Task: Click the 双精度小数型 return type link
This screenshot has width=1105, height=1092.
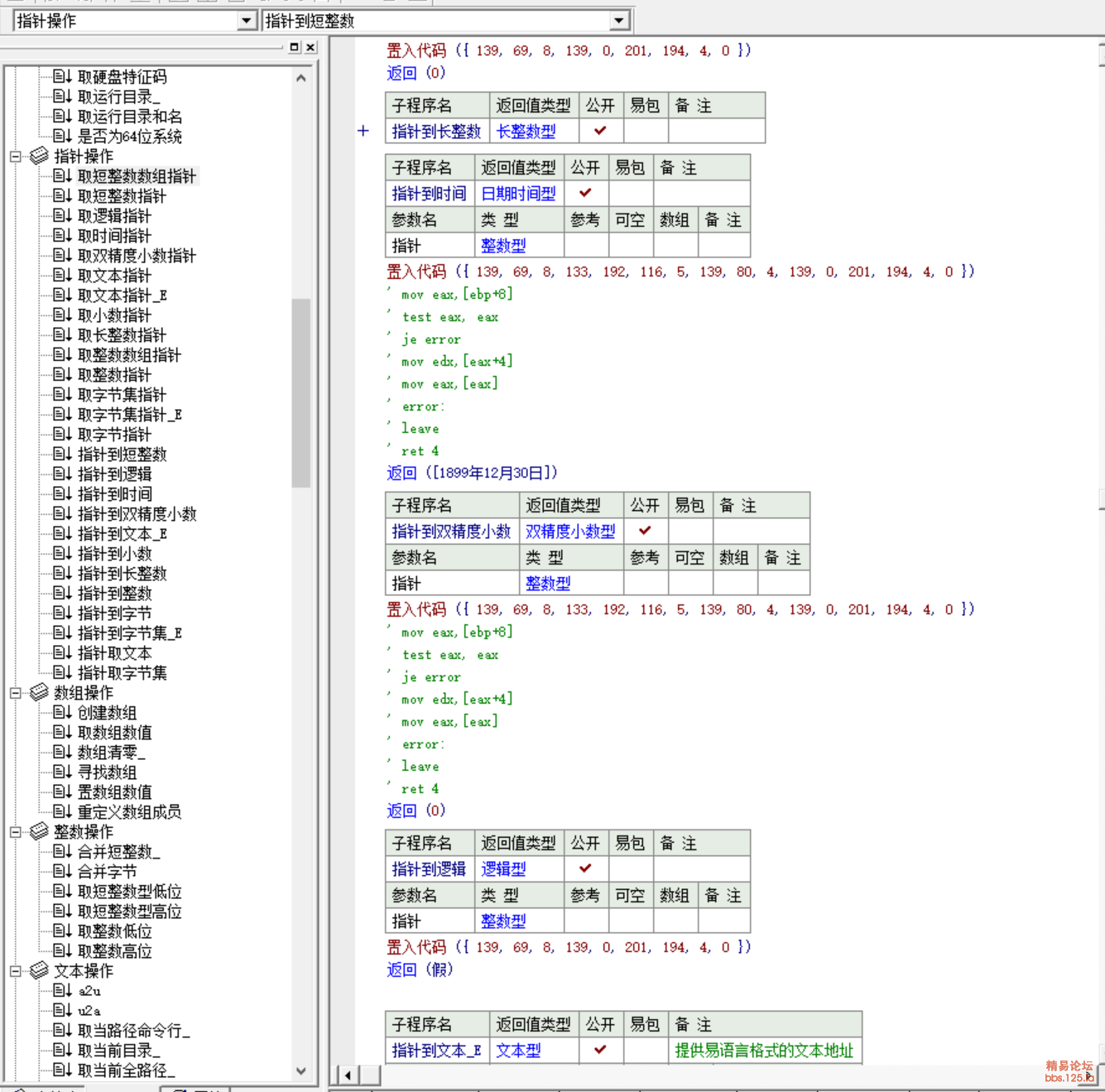Action: pos(570,532)
